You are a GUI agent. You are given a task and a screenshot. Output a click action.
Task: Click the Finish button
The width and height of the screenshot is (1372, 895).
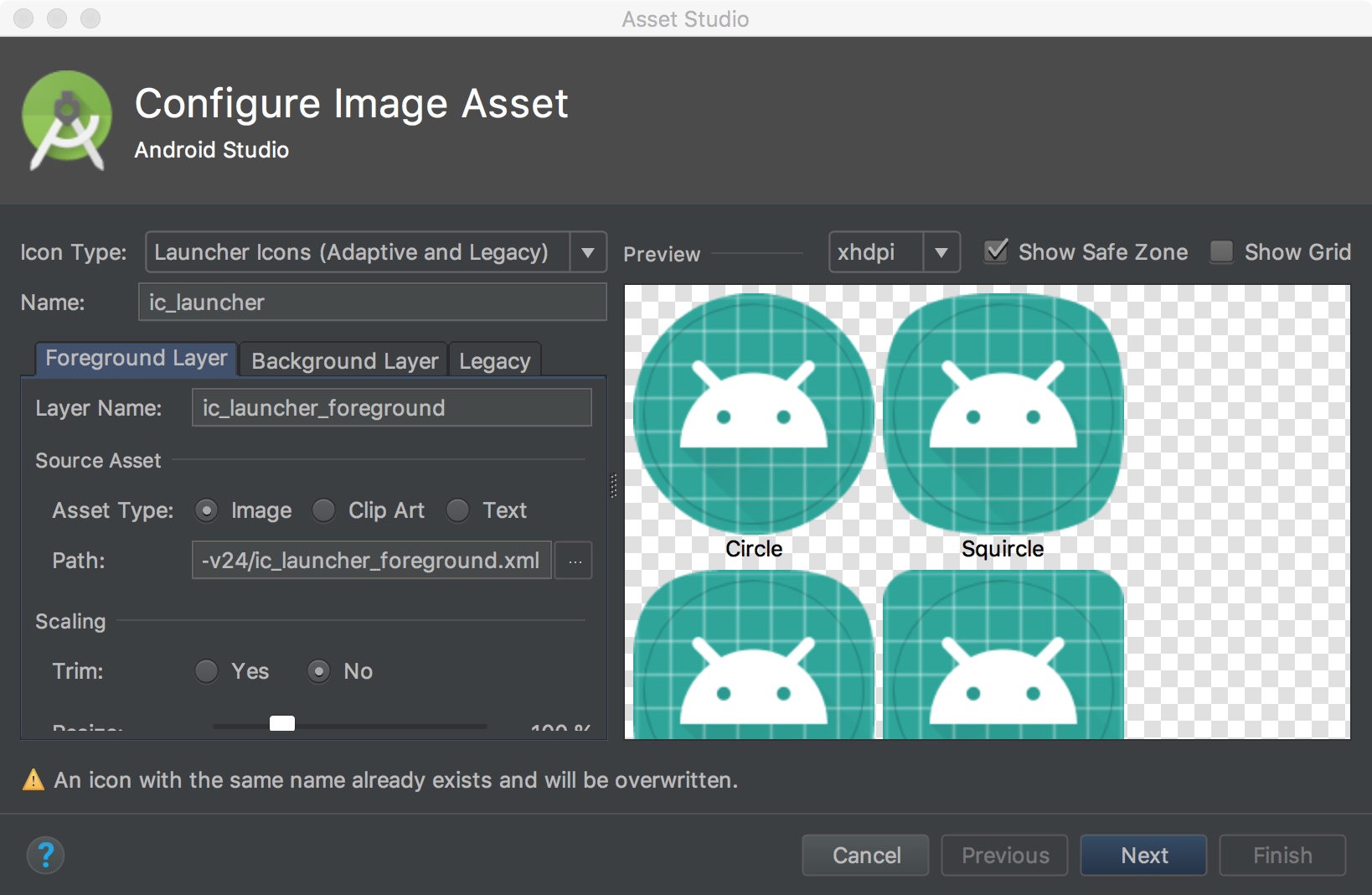coord(1282,855)
